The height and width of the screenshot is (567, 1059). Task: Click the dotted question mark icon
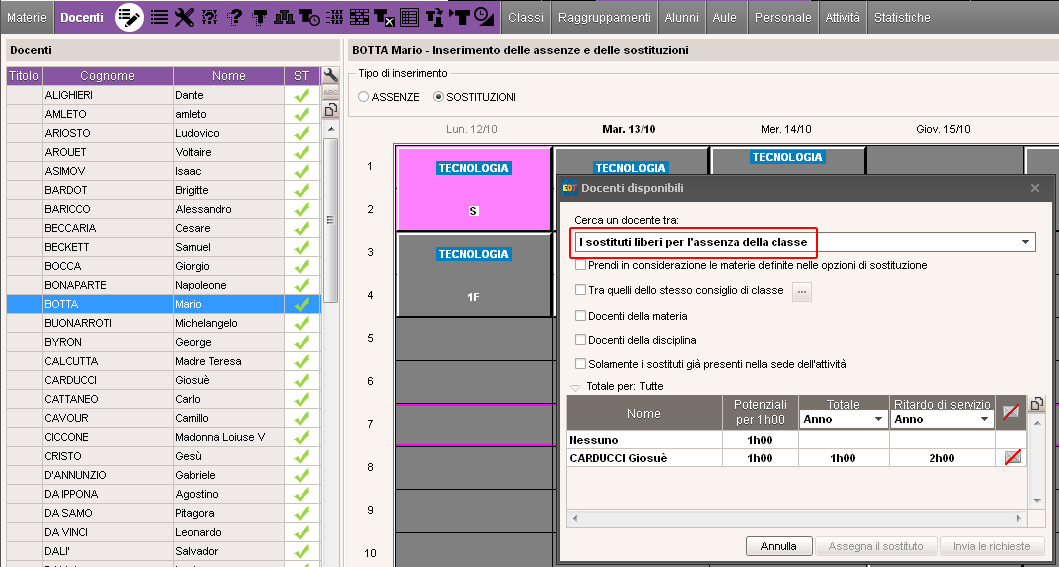[x=234, y=18]
